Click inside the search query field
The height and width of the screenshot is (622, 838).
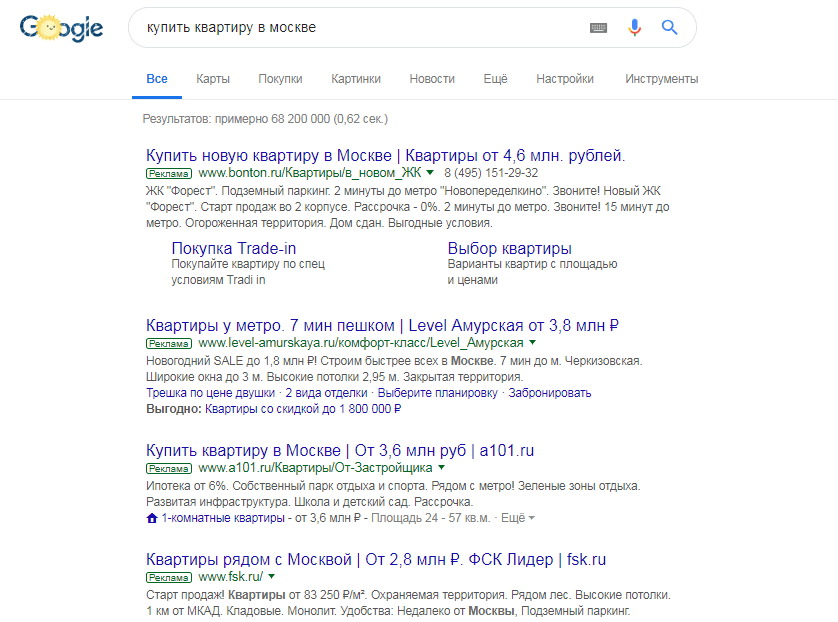(x=300, y=27)
